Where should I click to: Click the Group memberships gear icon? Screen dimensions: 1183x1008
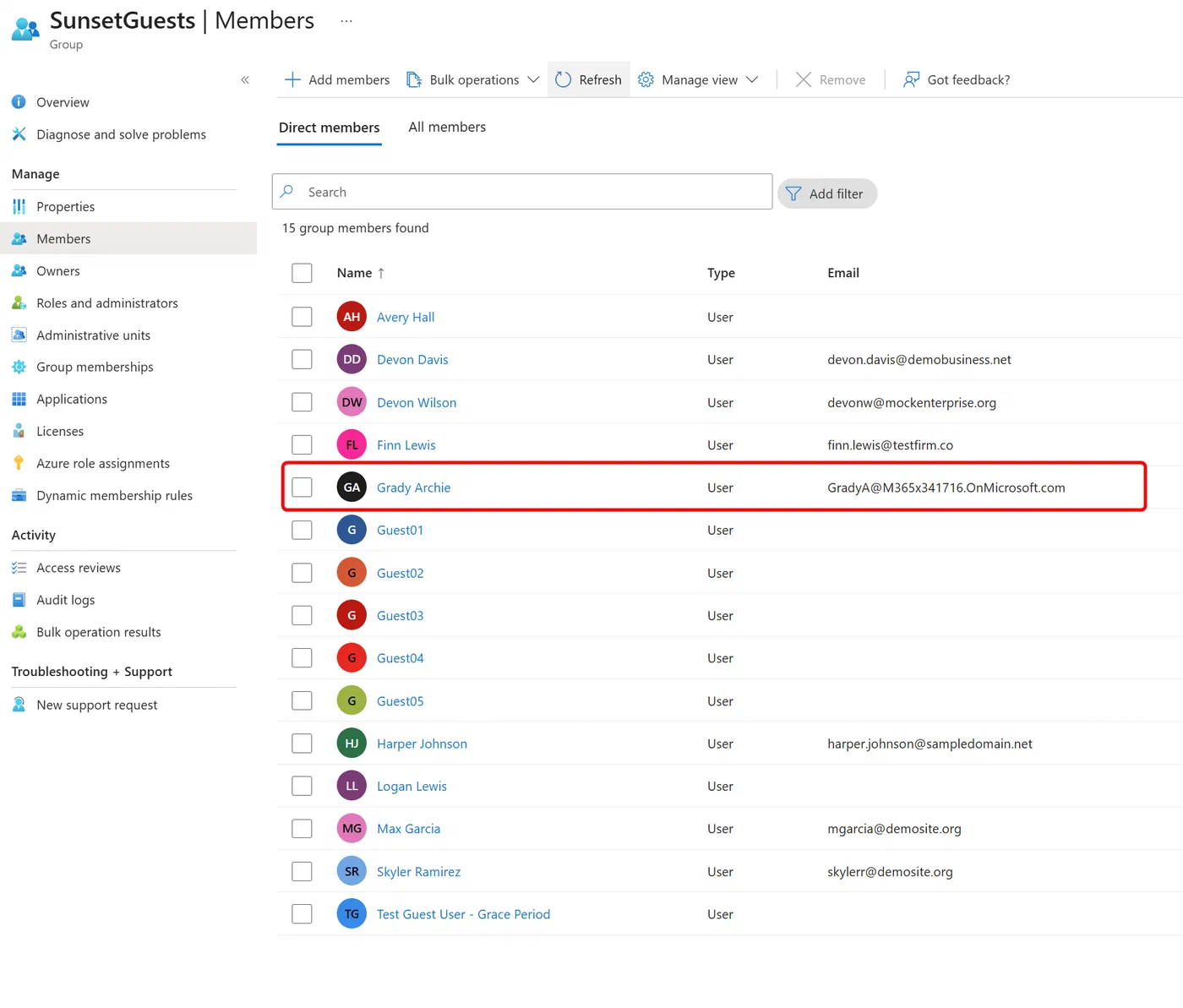coord(19,368)
